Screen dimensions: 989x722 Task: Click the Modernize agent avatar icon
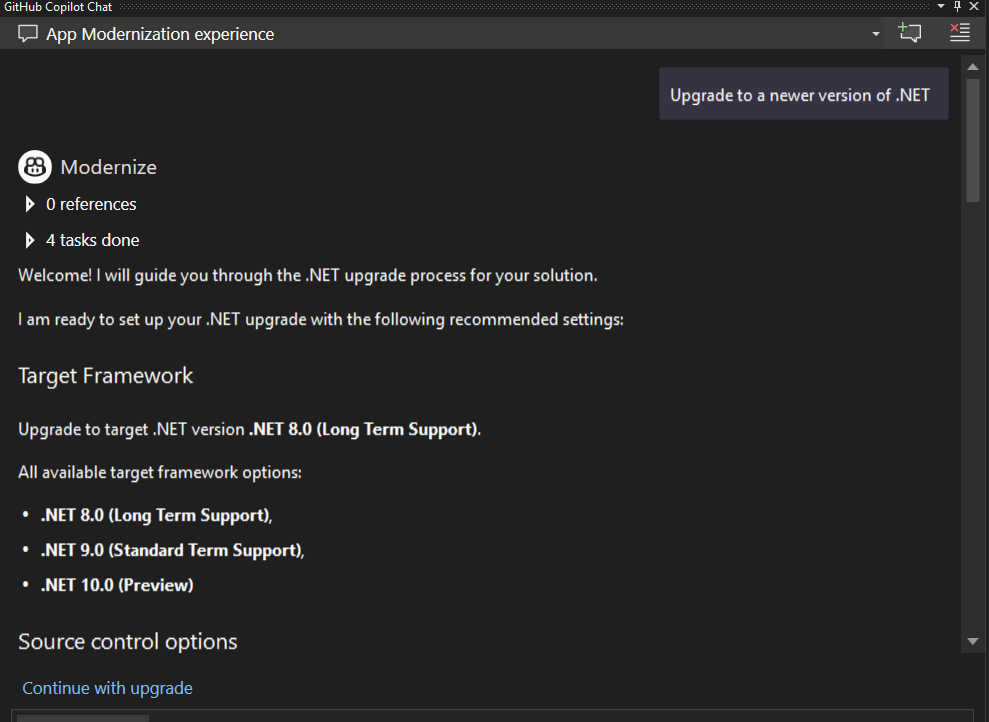point(35,167)
